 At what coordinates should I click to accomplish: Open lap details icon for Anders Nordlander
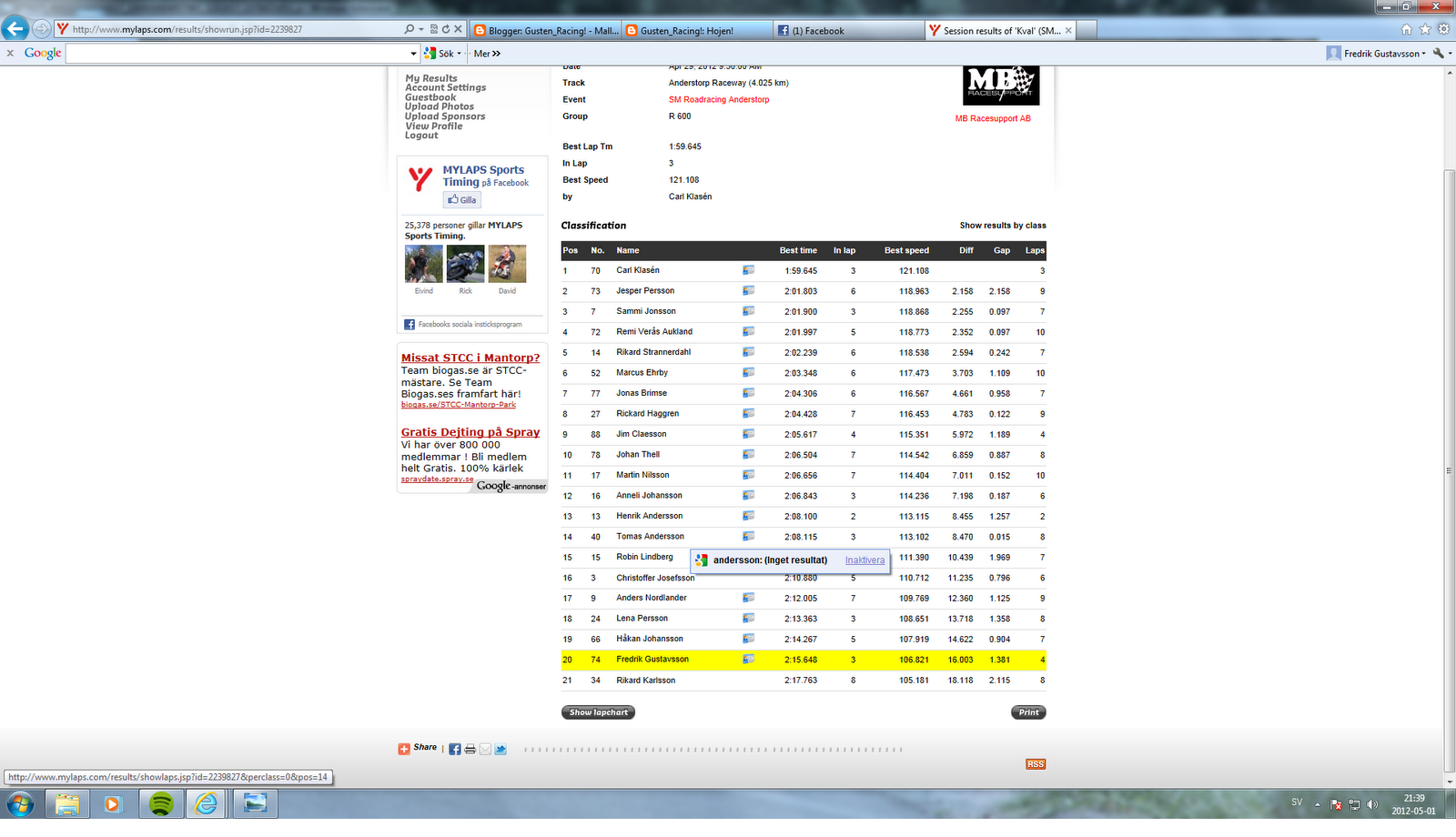[x=748, y=598]
